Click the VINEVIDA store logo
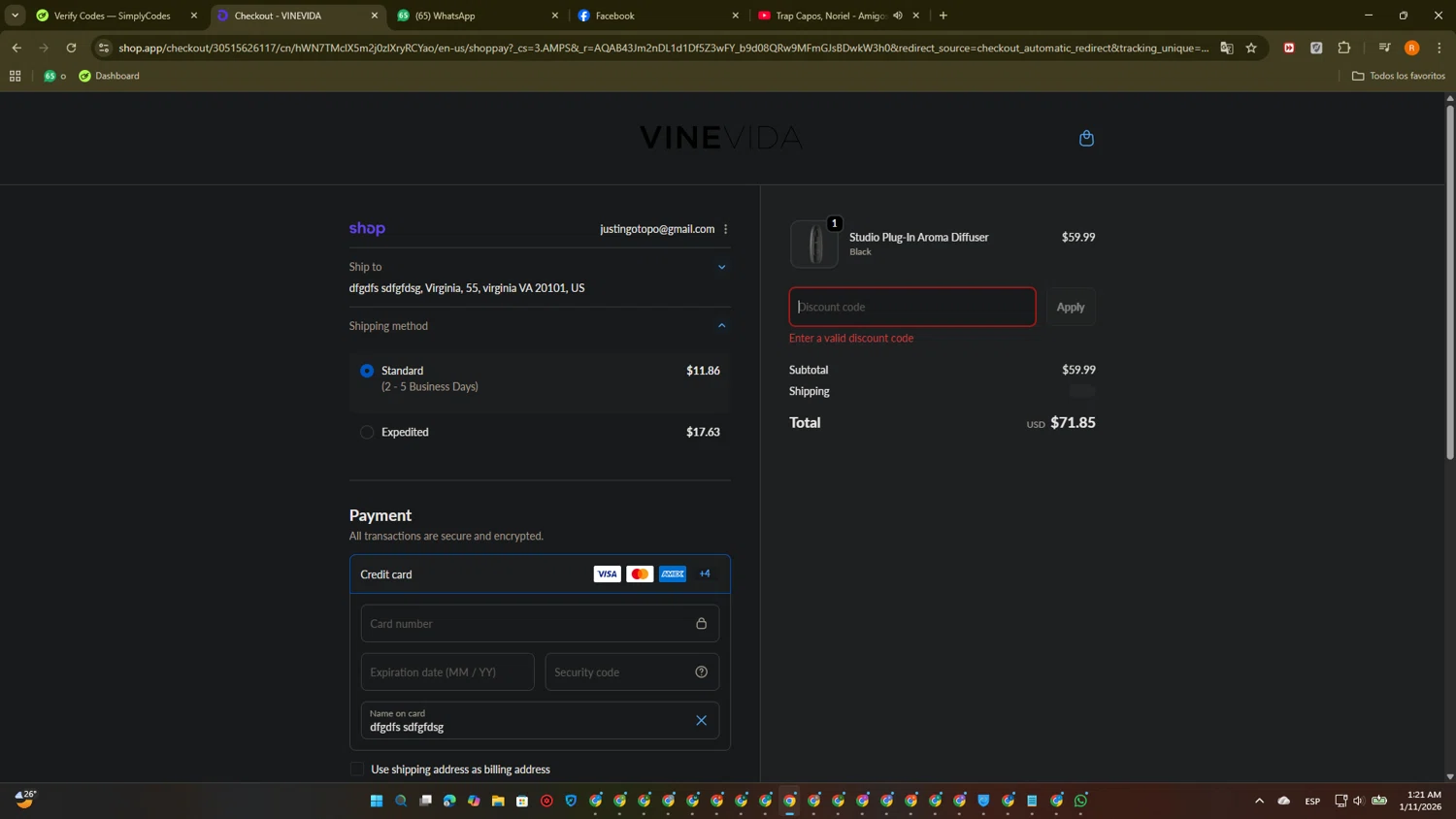Image resolution: width=1456 pixels, height=819 pixels. coord(721,138)
